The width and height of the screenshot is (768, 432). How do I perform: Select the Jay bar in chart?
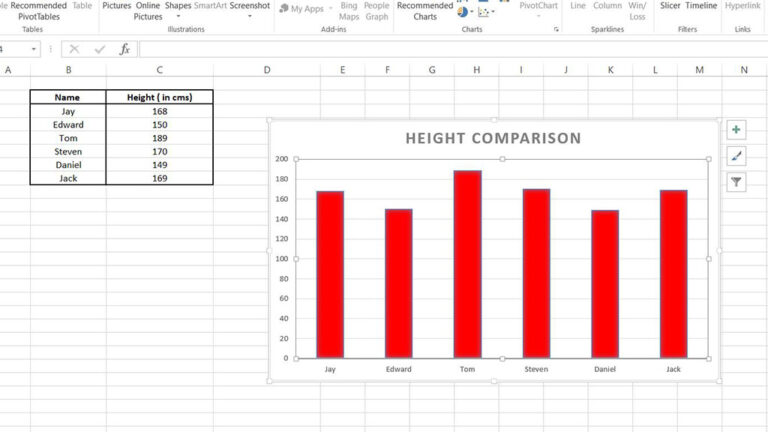point(330,274)
